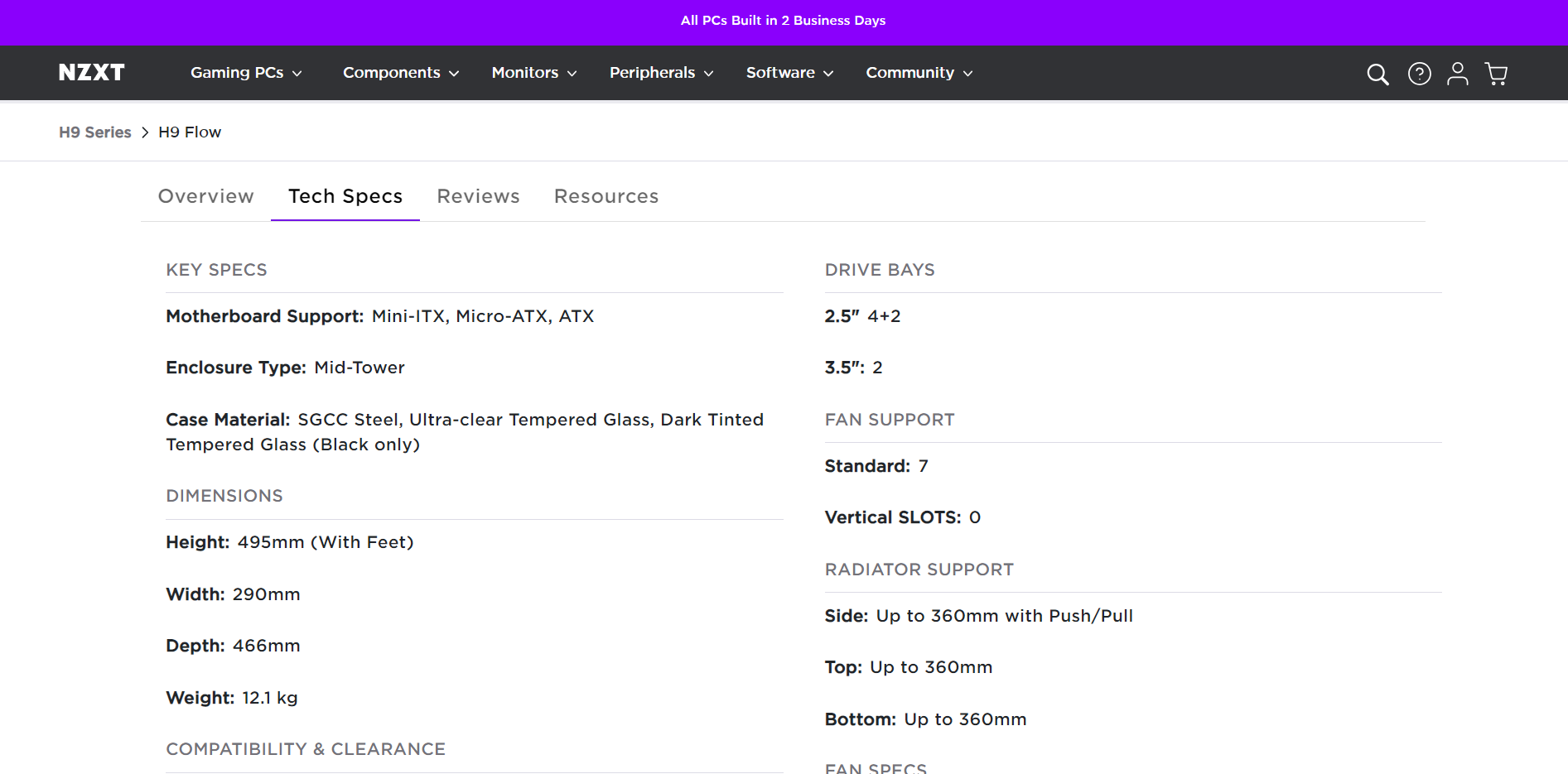Go to H9 Series breadcrumb link
The width and height of the screenshot is (1568, 774).
pyautogui.click(x=95, y=132)
